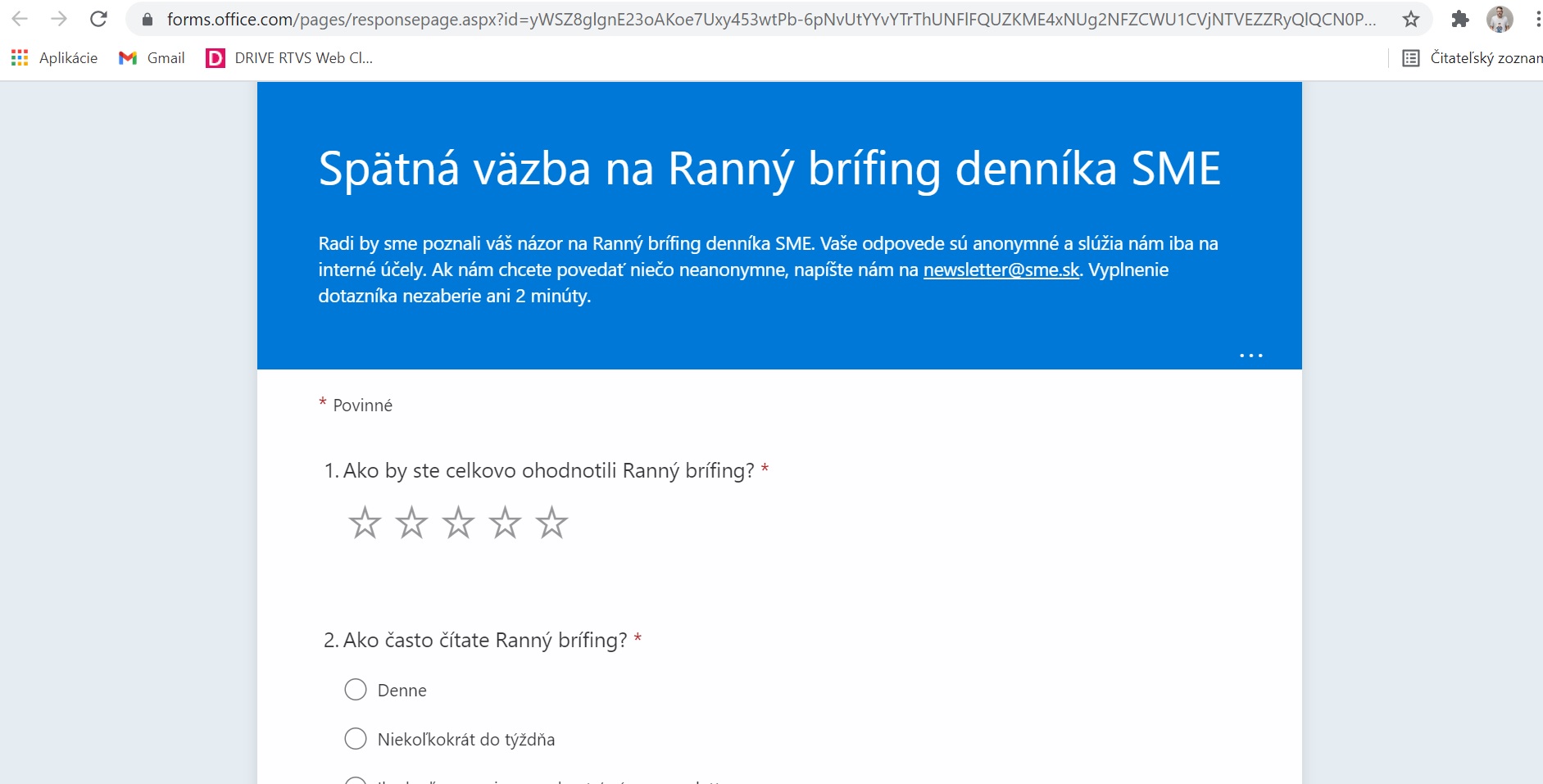
Task: Bookmark this page with the star icon
Action: (1410, 19)
